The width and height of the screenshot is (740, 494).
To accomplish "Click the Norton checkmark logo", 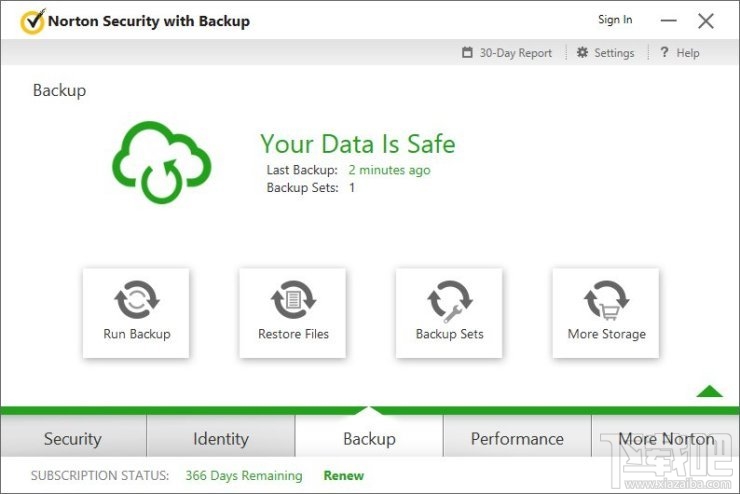I will [x=33, y=21].
